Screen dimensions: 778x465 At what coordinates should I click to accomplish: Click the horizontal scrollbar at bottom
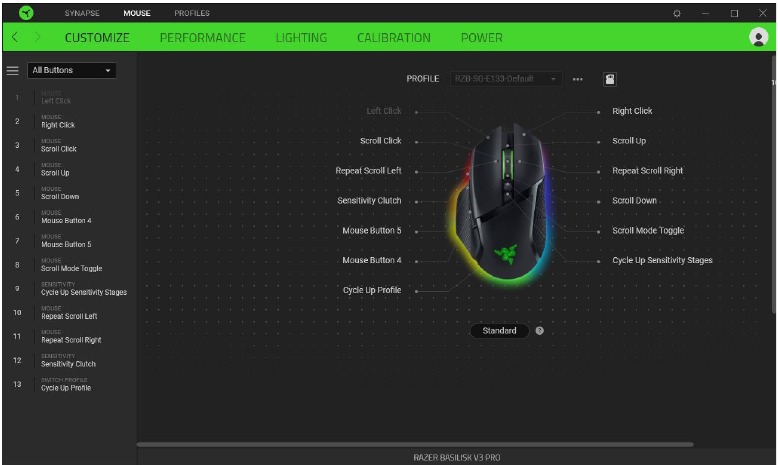pos(415,445)
